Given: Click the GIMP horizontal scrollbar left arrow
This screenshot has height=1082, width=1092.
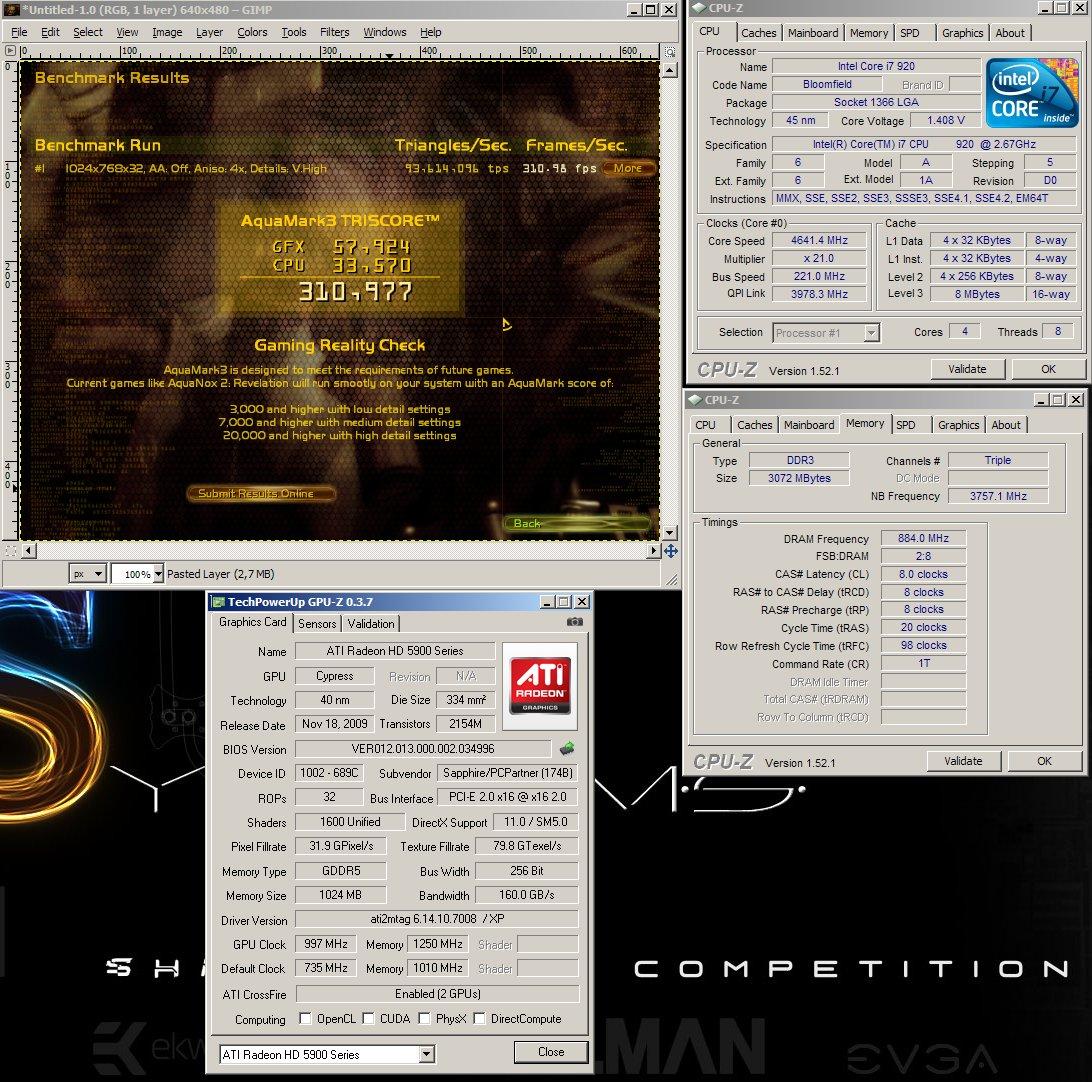Looking at the screenshot, I should coord(29,551).
